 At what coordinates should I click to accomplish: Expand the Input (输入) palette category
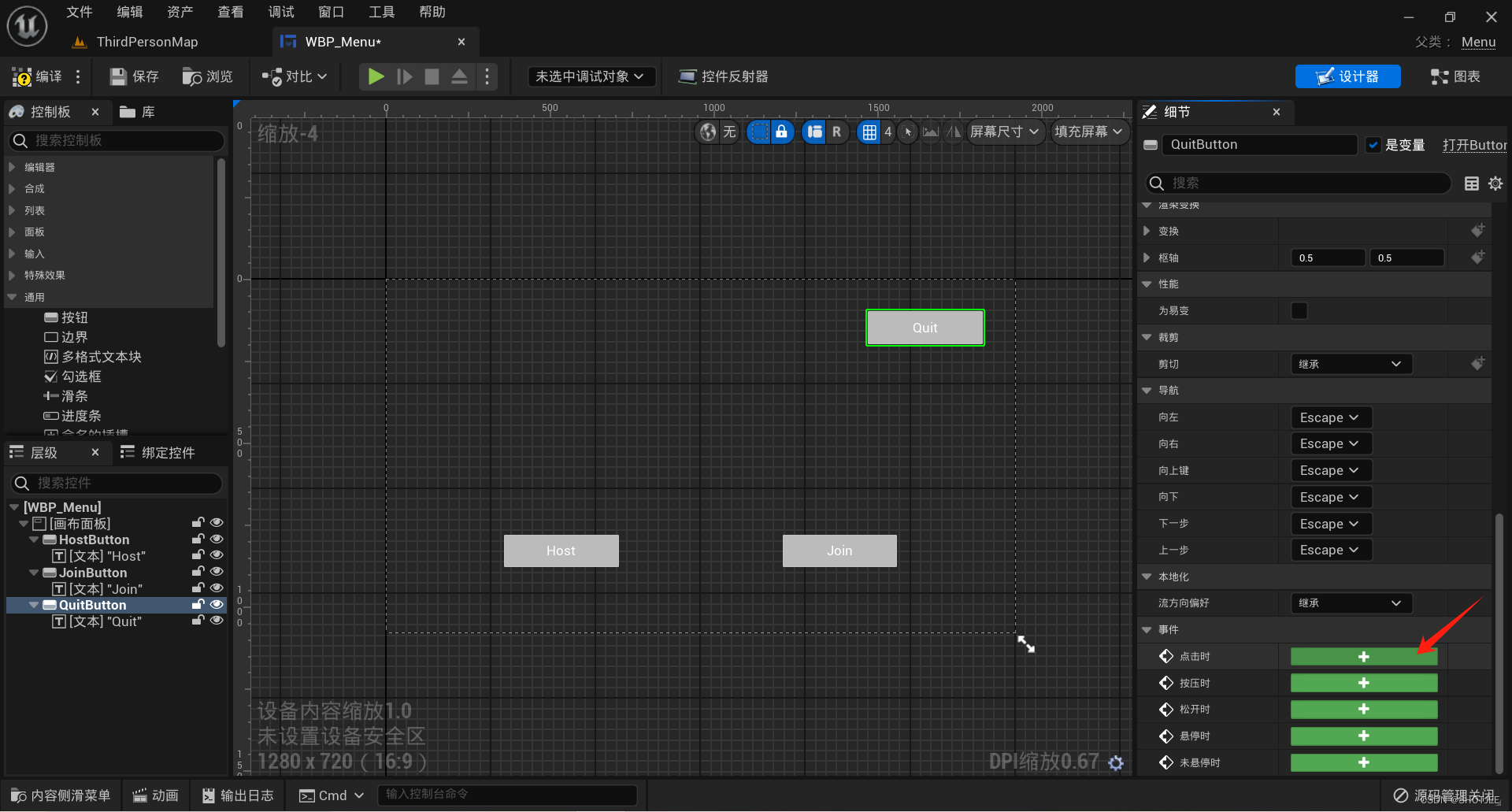(x=12, y=254)
